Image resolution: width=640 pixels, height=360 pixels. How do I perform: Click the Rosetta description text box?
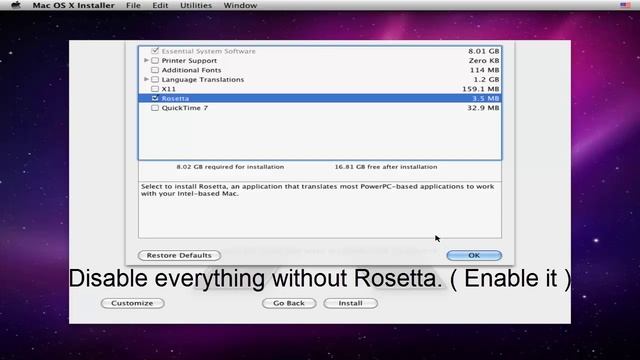point(320,210)
